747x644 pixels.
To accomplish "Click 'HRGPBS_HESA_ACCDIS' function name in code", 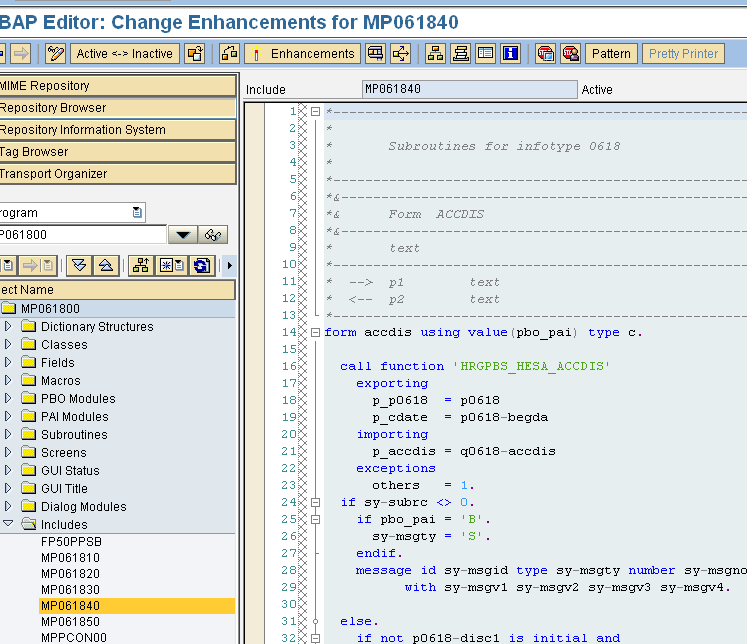I will point(531,366).
